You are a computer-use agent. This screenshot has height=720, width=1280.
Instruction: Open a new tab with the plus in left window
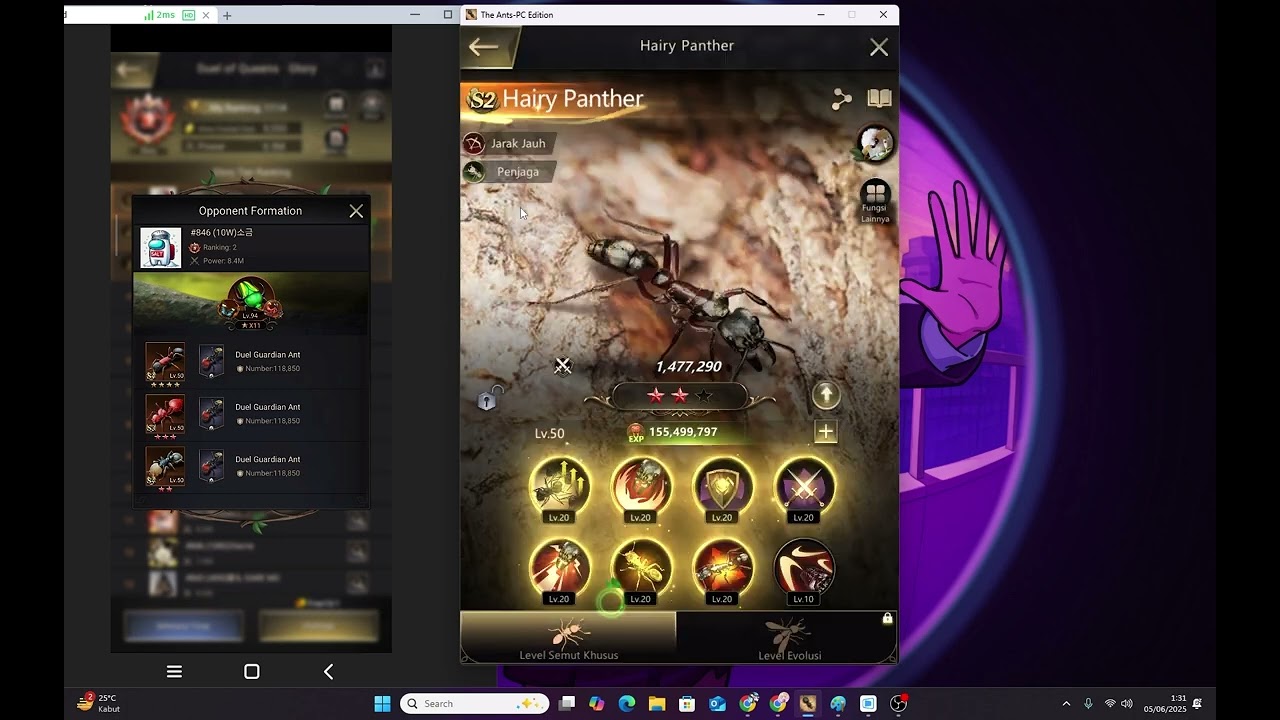[x=227, y=15]
